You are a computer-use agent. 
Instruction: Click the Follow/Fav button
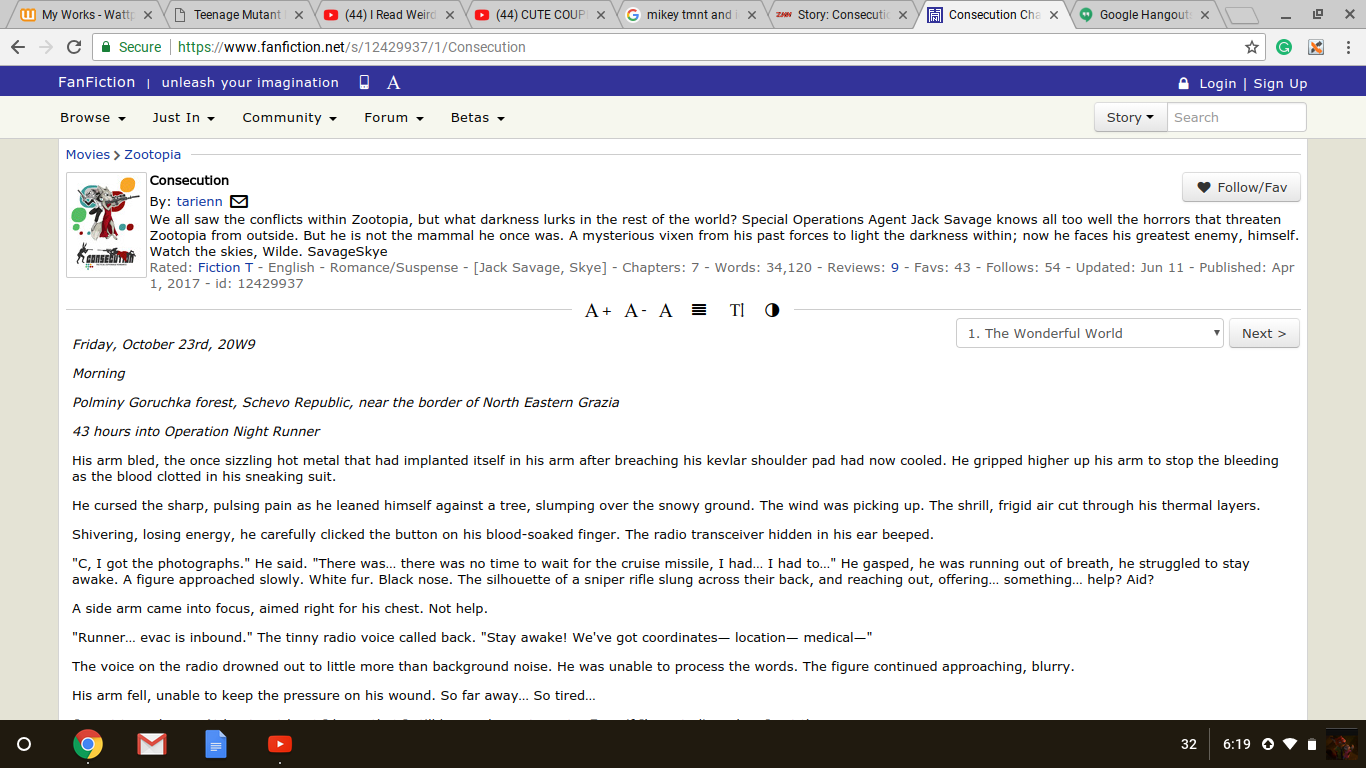[1241, 187]
